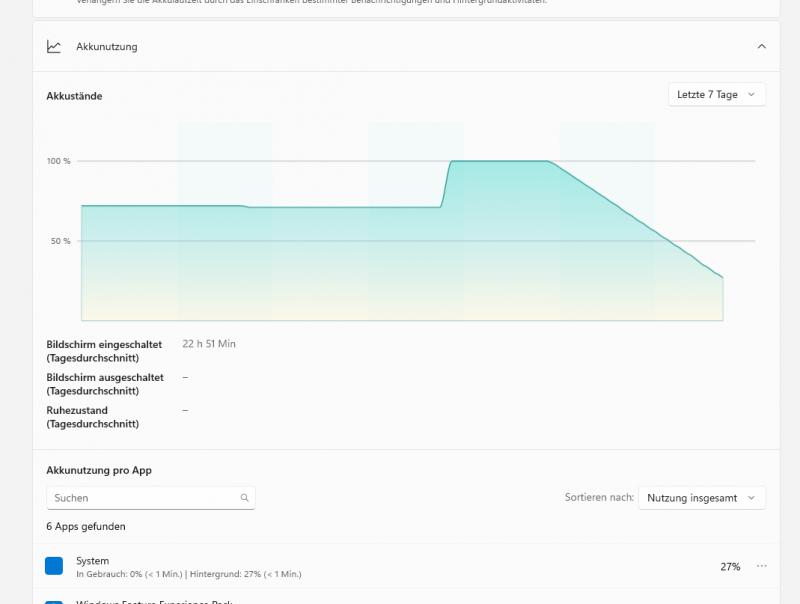This screenshot has height=604, width=800.
Task: Click the "6 Apps gefunden" text
Action: click(x=86, y=526)
